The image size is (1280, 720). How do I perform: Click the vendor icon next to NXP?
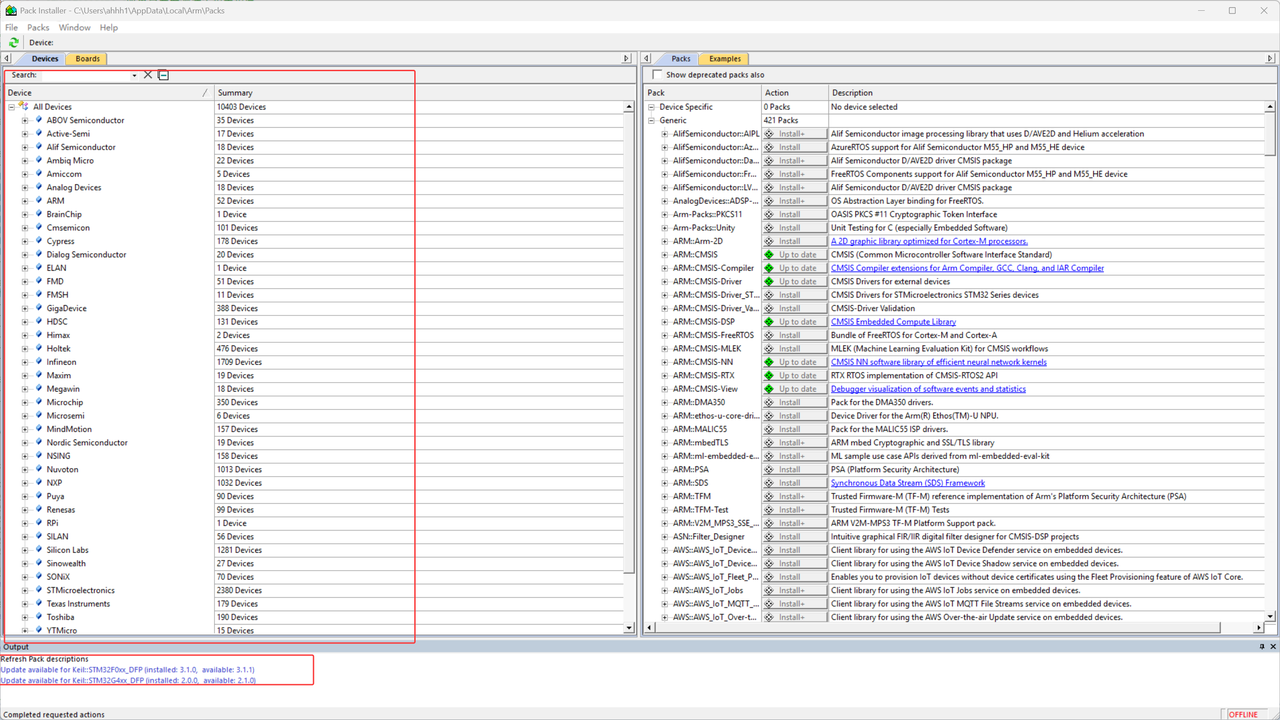(x=38, y=483)
